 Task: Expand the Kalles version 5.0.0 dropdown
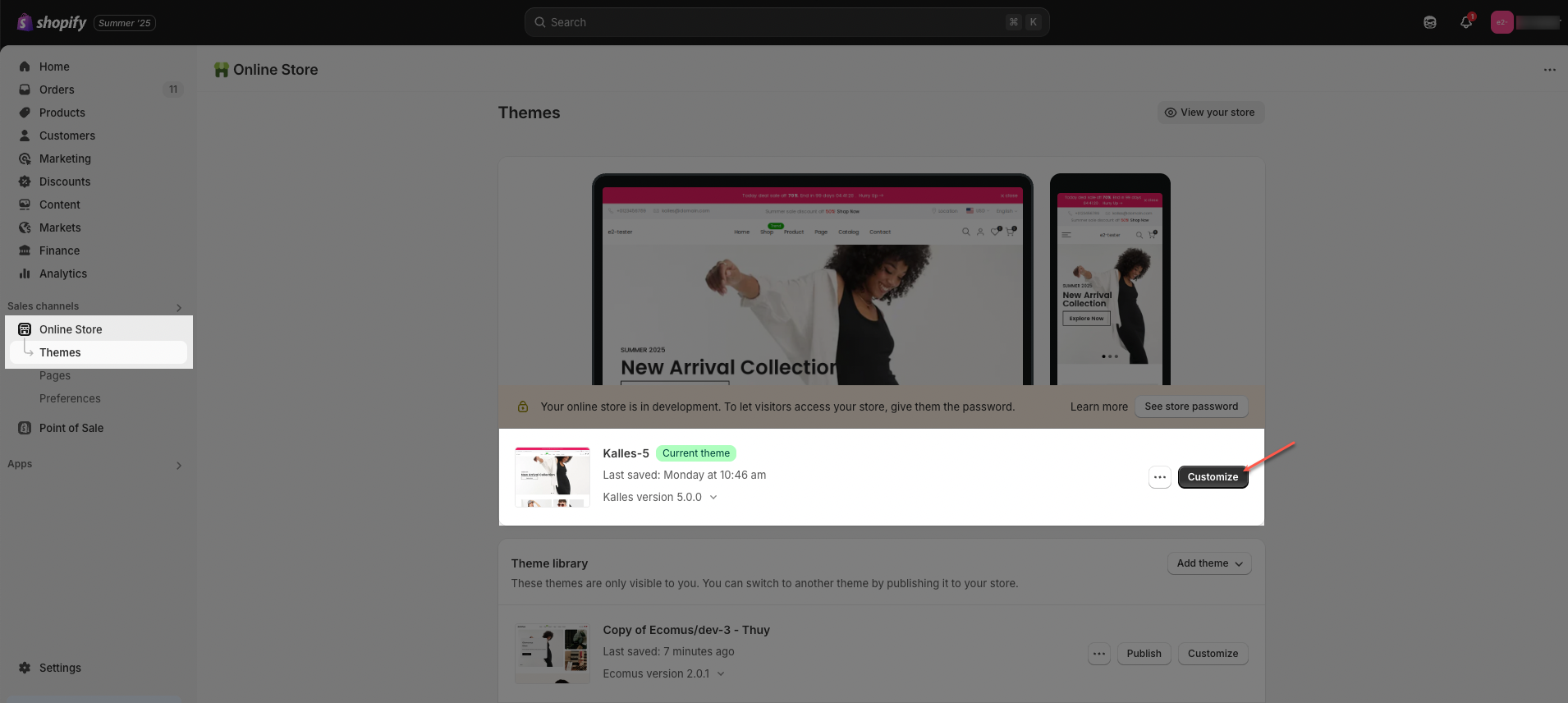click(x=660, y=497)
